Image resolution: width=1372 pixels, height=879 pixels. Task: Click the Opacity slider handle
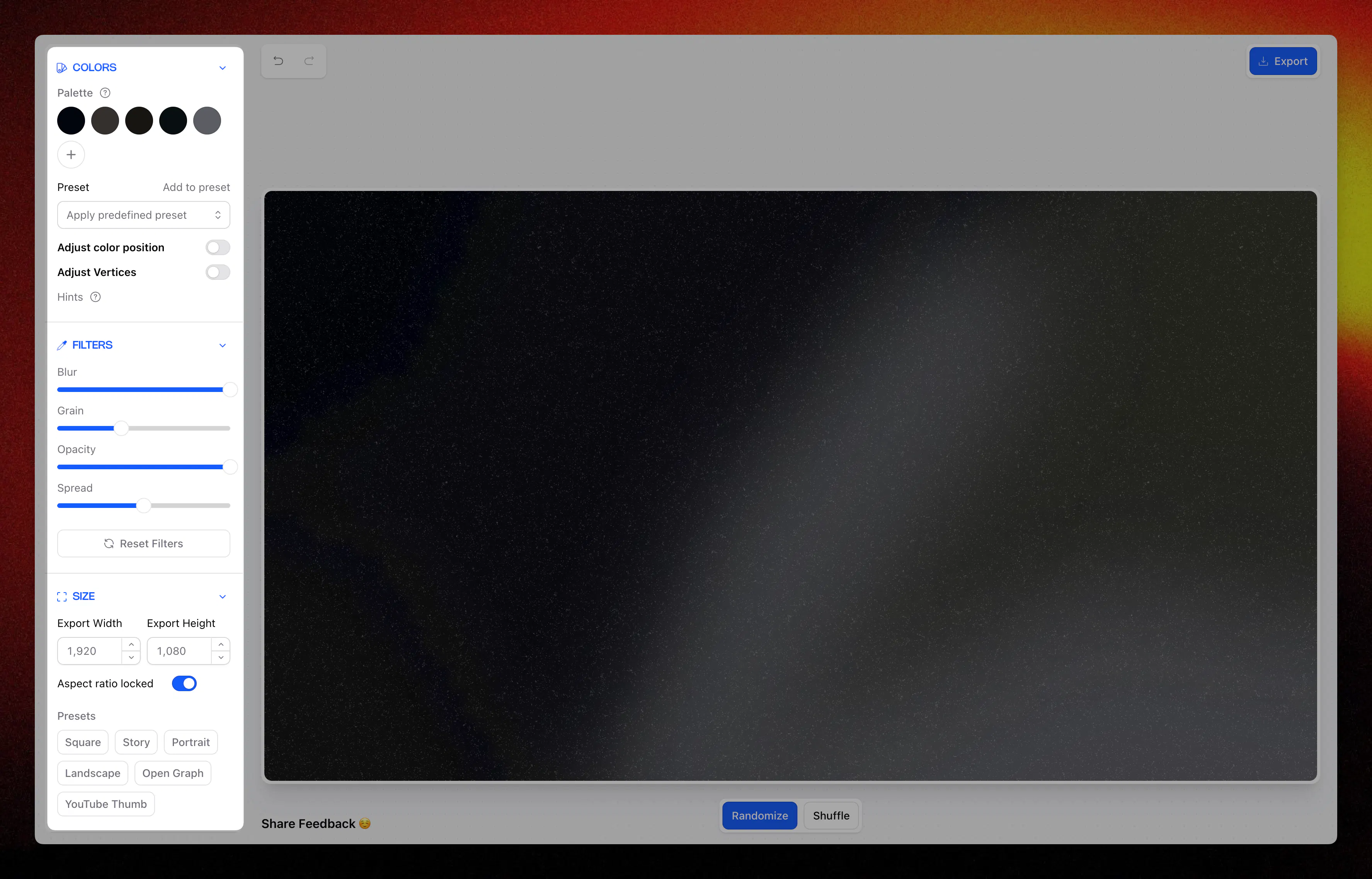[230, 467]
